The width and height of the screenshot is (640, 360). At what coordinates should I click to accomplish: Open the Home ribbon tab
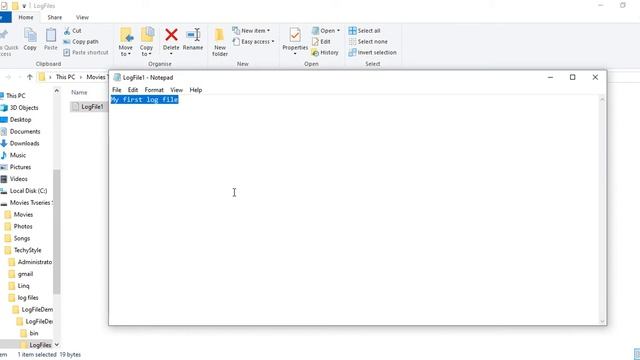click(26, 17)
